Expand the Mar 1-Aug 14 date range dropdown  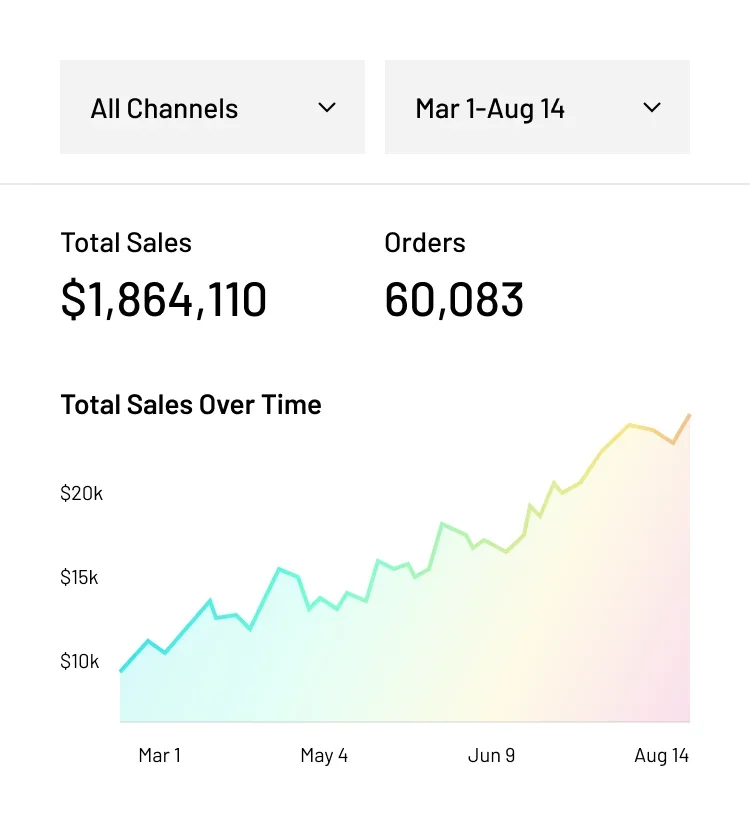coord(536,108)
